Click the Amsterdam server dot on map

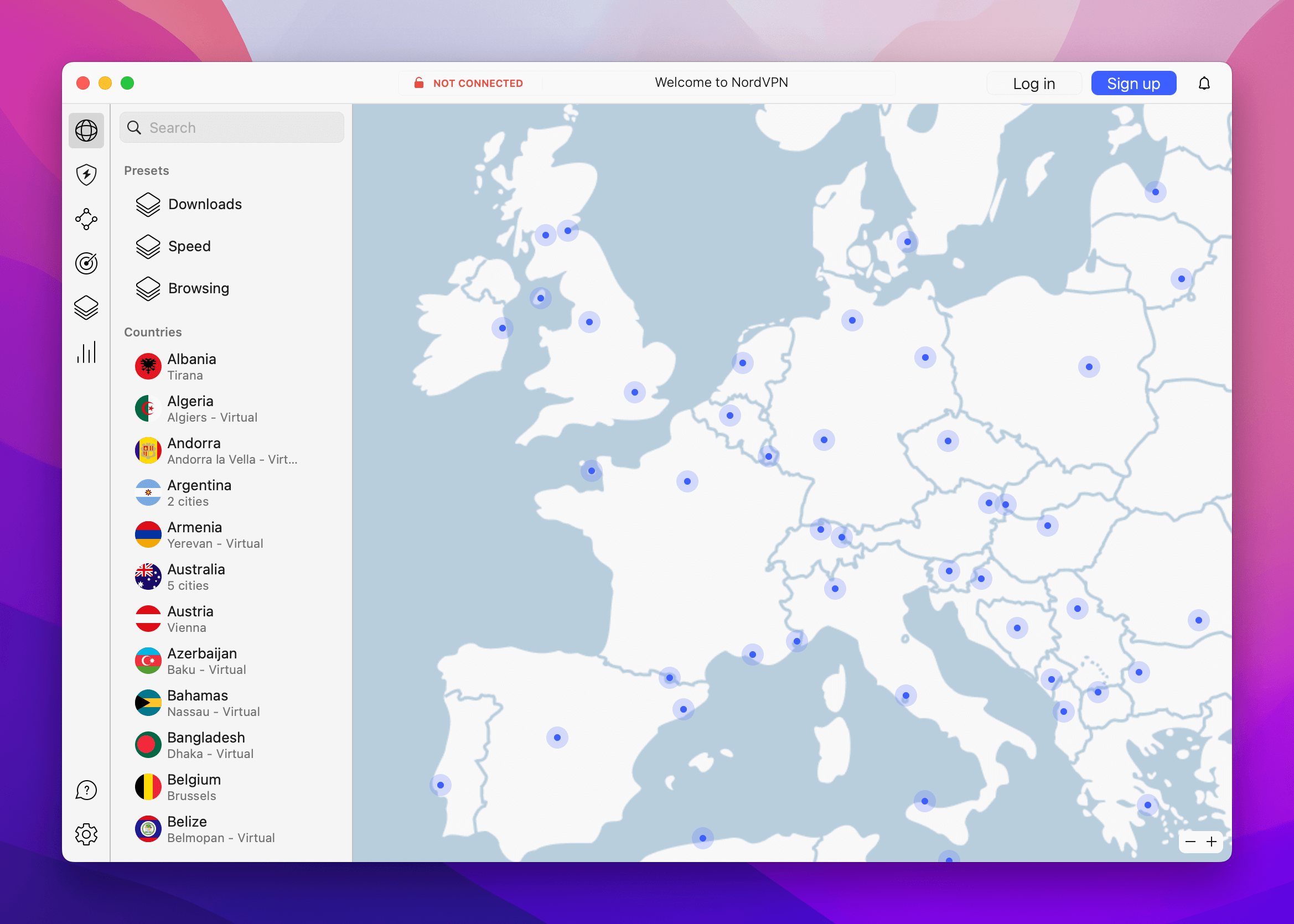click(743, 363)
